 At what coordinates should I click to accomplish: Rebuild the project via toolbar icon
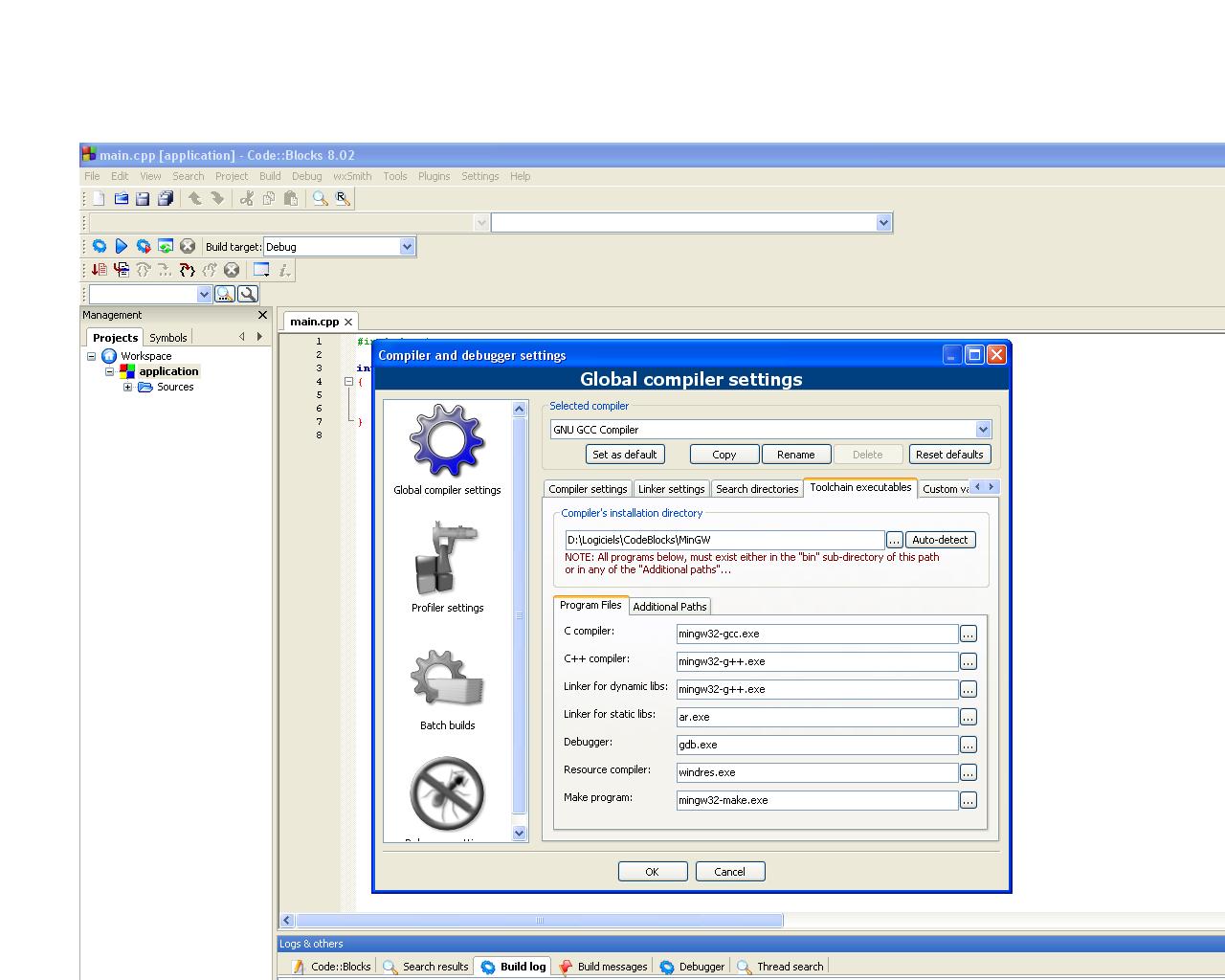(166, 246)
